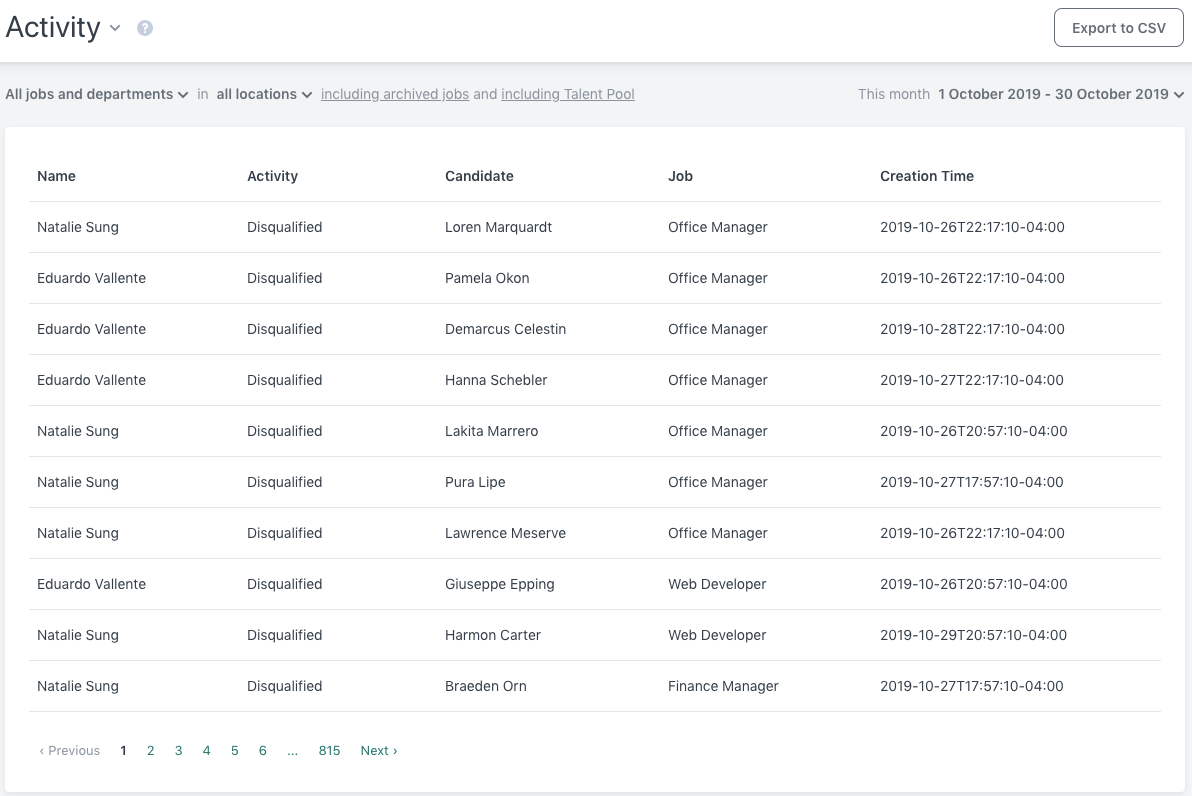Click the Creation Time column header
Screen dimensions: 1192x796
(x=927, y=176)
